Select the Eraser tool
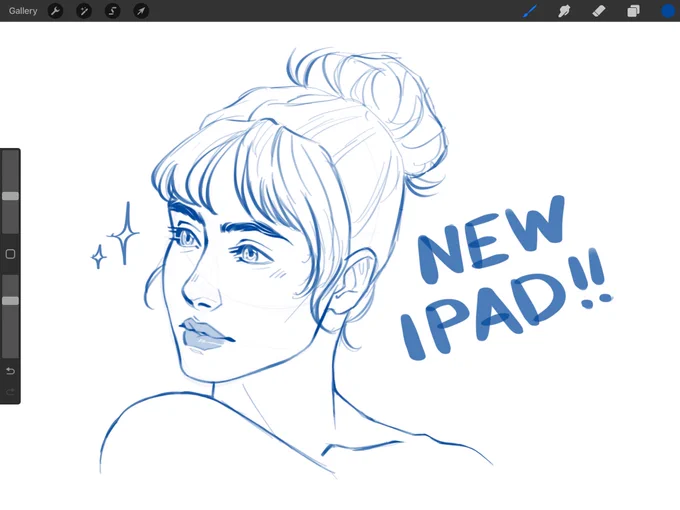Screen dimensions: 680x510 click(x=599, y=11)
